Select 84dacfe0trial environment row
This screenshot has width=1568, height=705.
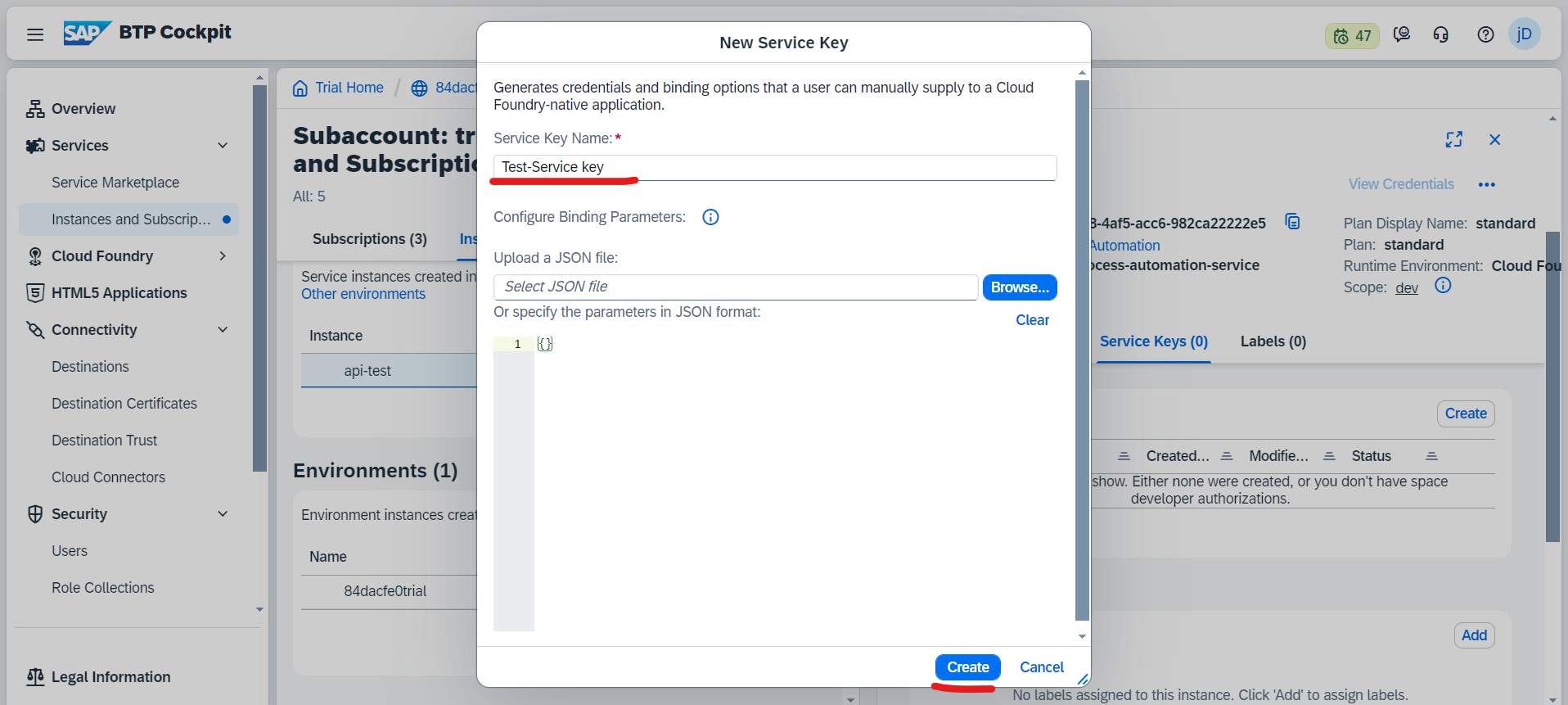coord(389,591)
